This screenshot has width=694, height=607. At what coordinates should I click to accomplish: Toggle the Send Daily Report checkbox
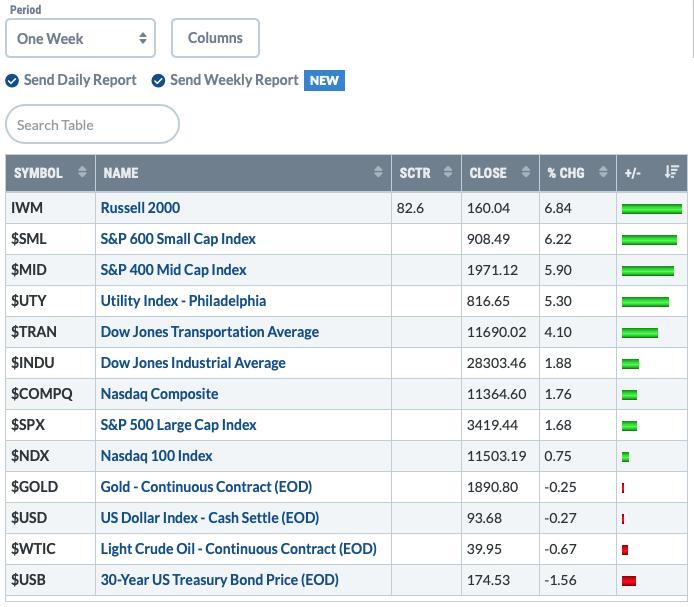tap(12, 81)
